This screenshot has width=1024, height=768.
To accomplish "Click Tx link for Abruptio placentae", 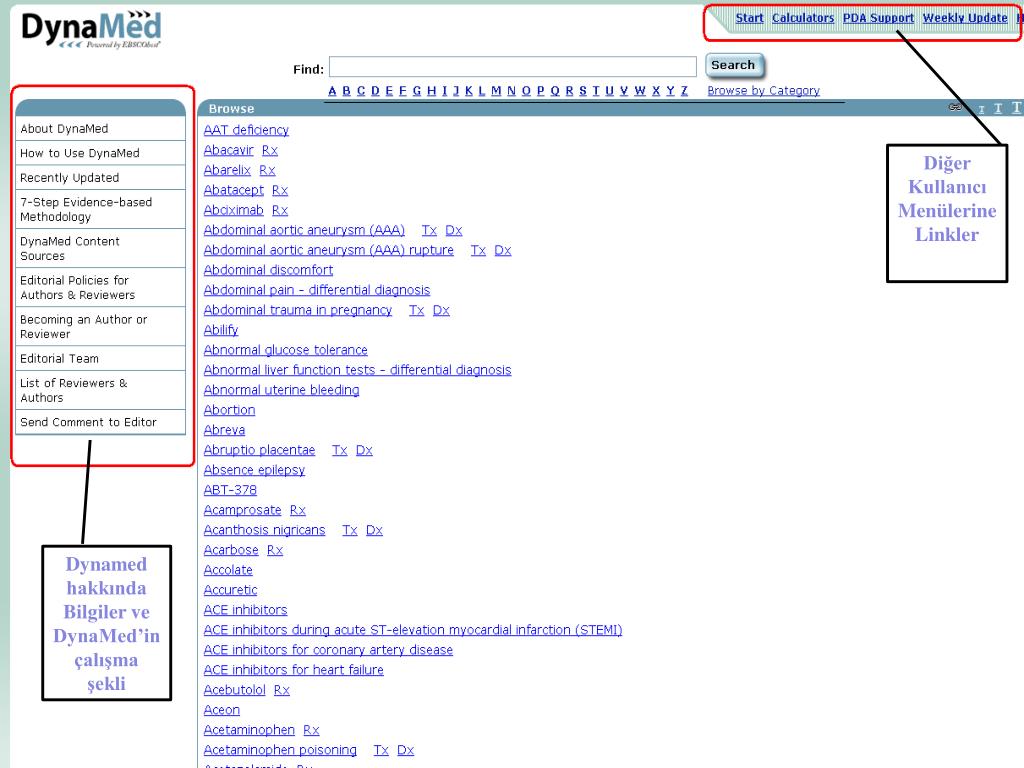I will pyautogui.click(x=340, y=450).
